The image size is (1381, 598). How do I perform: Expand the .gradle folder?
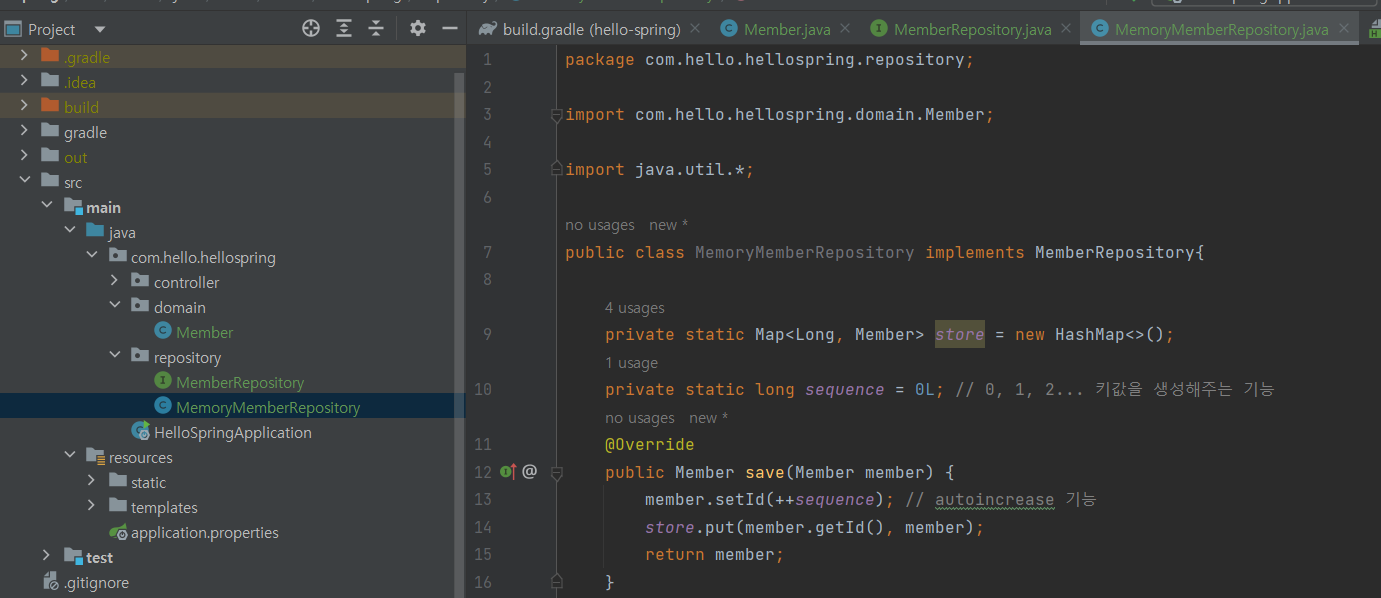tap(24, 57)
